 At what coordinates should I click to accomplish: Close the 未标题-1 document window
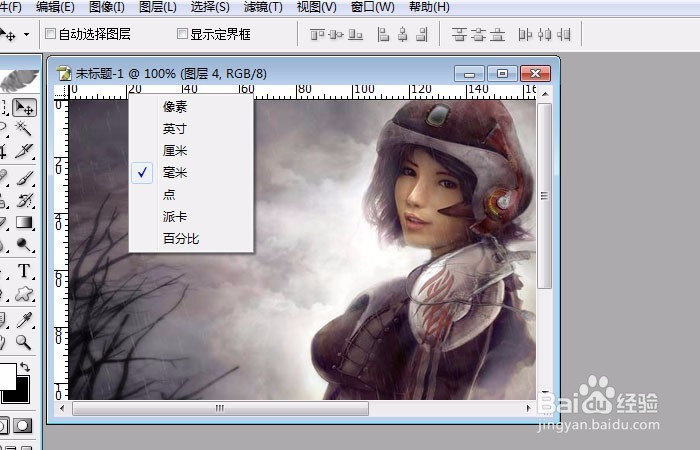(536, 74)
